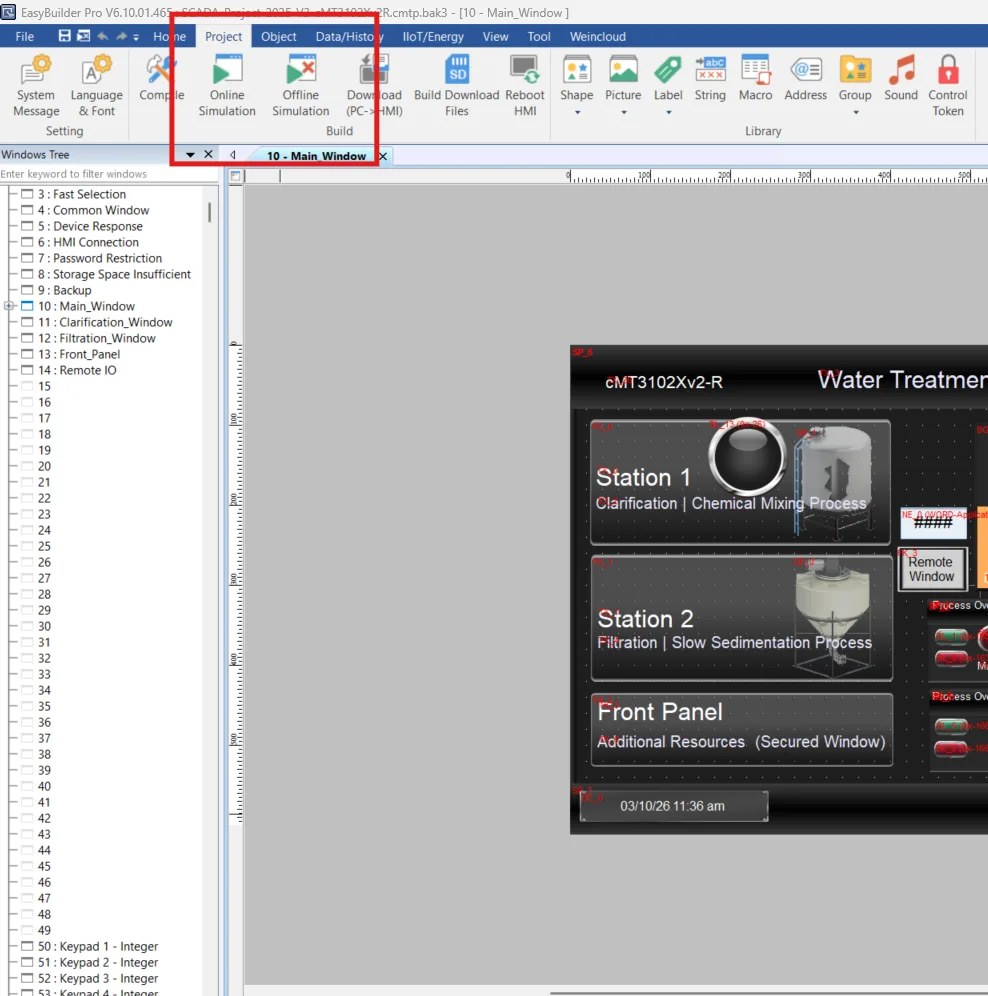Switch to the IIoT/Energy ribbon tab
988x996 pixels.
click(x=433, y=37)
